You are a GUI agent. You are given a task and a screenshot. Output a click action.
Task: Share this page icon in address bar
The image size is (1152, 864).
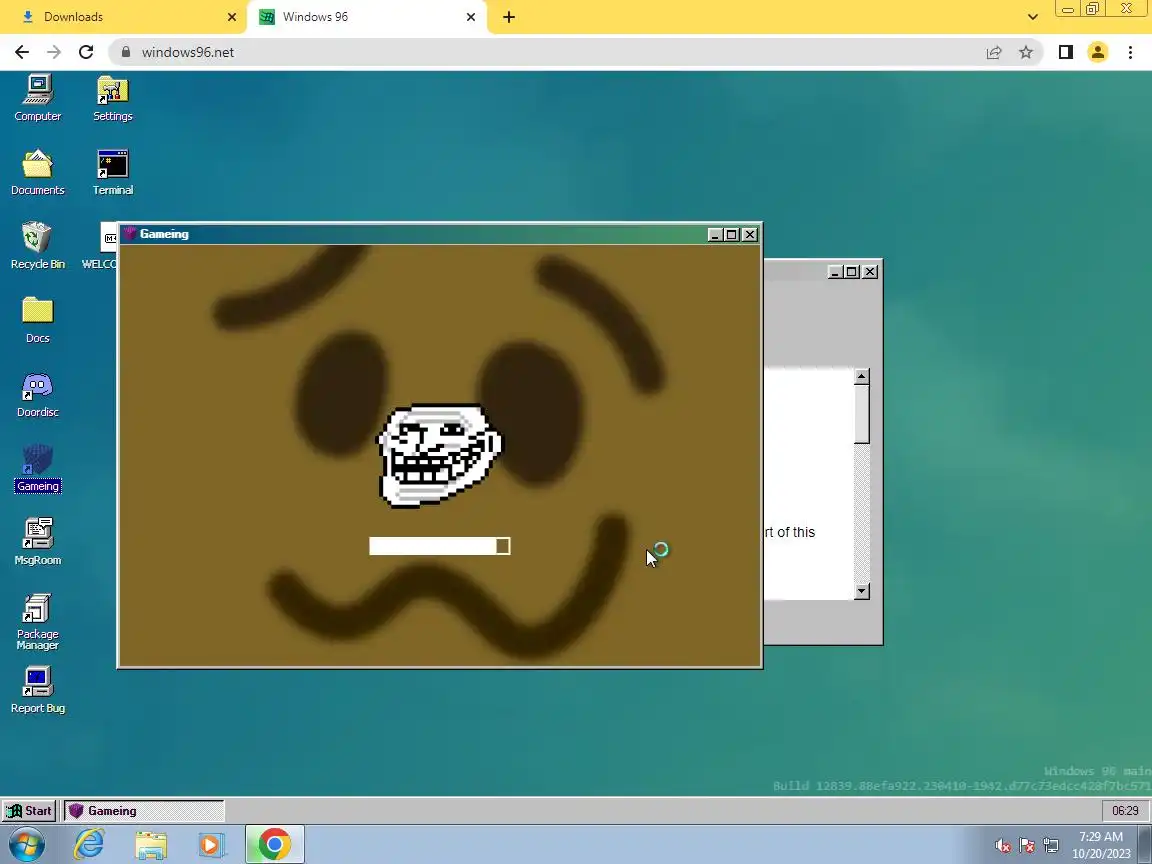point(994,52)
